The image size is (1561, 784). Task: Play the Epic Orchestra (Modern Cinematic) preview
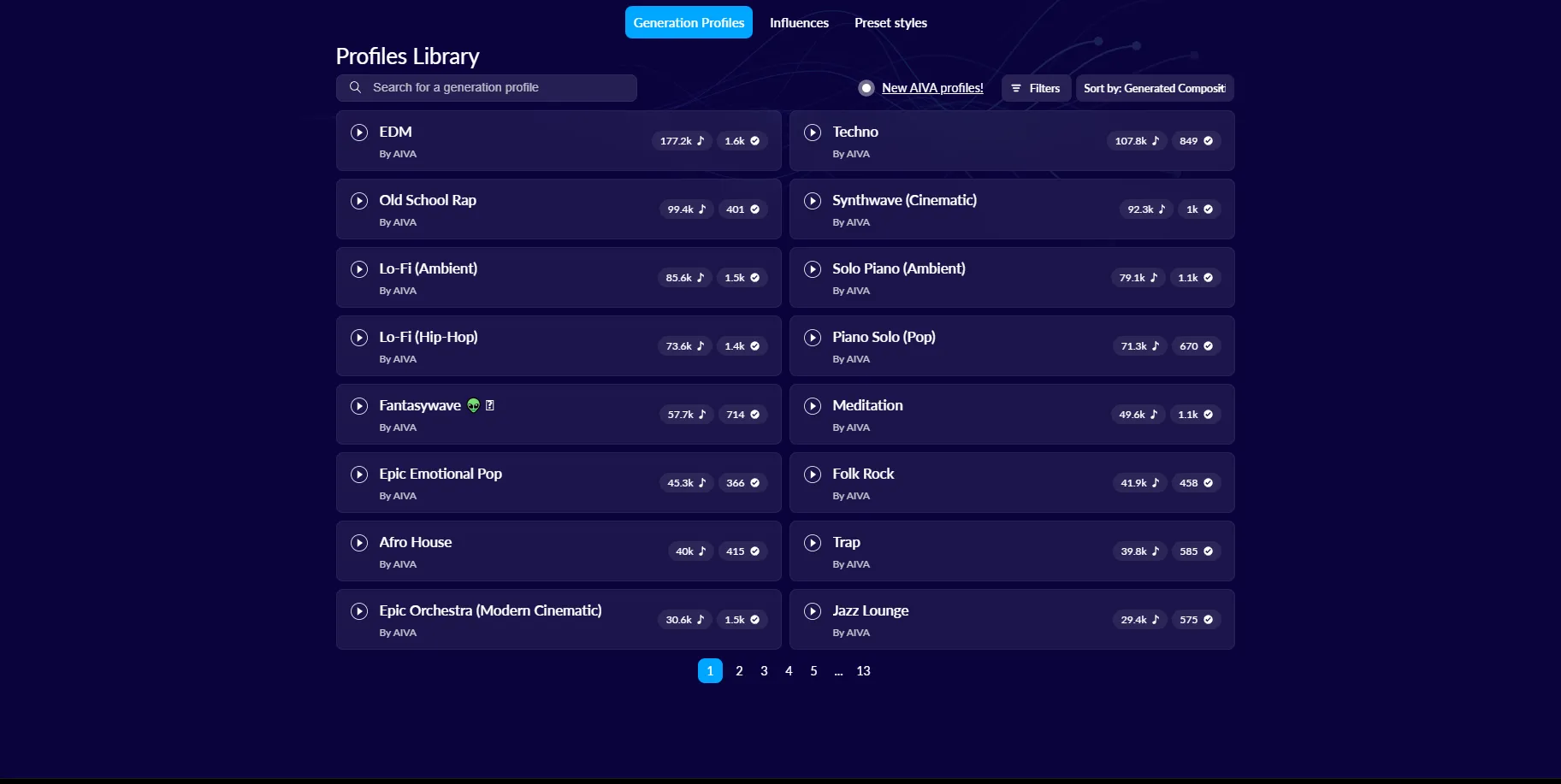(x=359, y=611)
